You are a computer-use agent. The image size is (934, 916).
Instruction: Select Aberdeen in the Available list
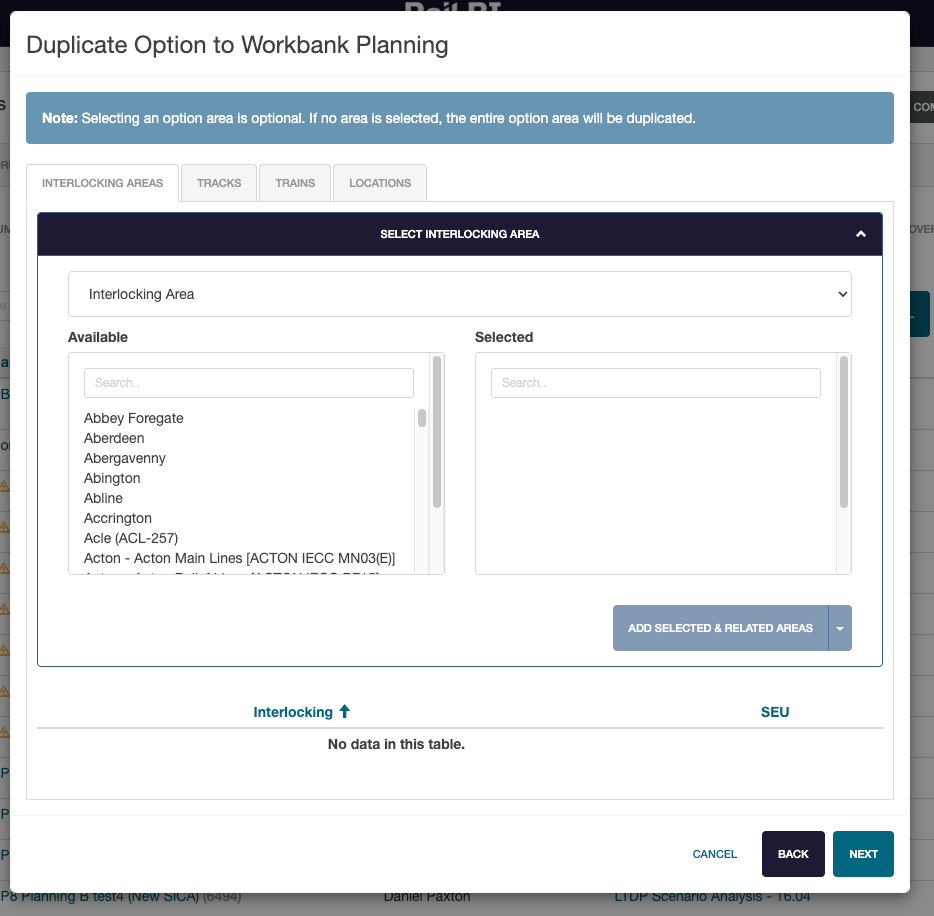pyautogui.click(x=114, y=438)
